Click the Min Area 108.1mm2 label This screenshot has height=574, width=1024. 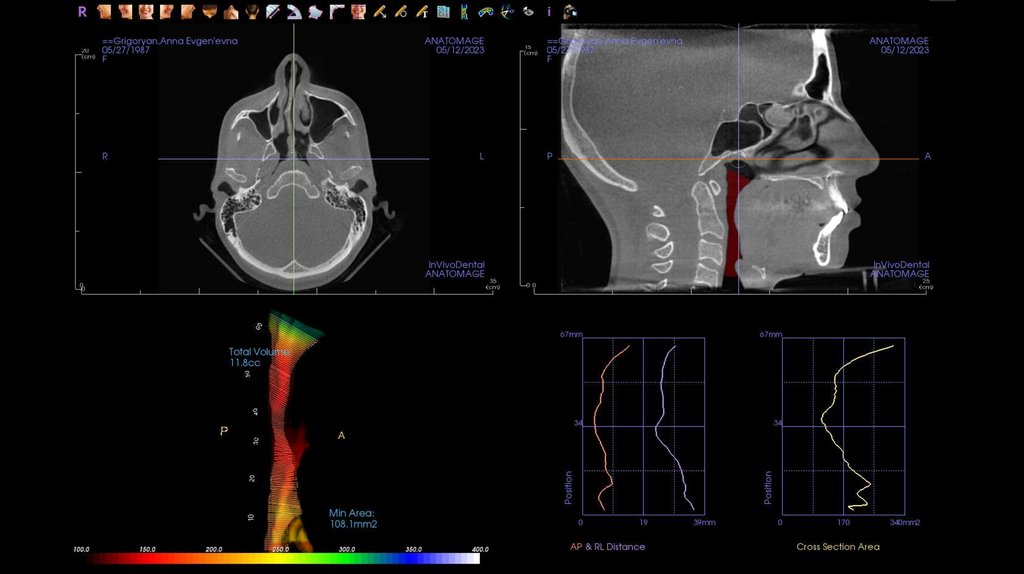click(x=352, y=518)
